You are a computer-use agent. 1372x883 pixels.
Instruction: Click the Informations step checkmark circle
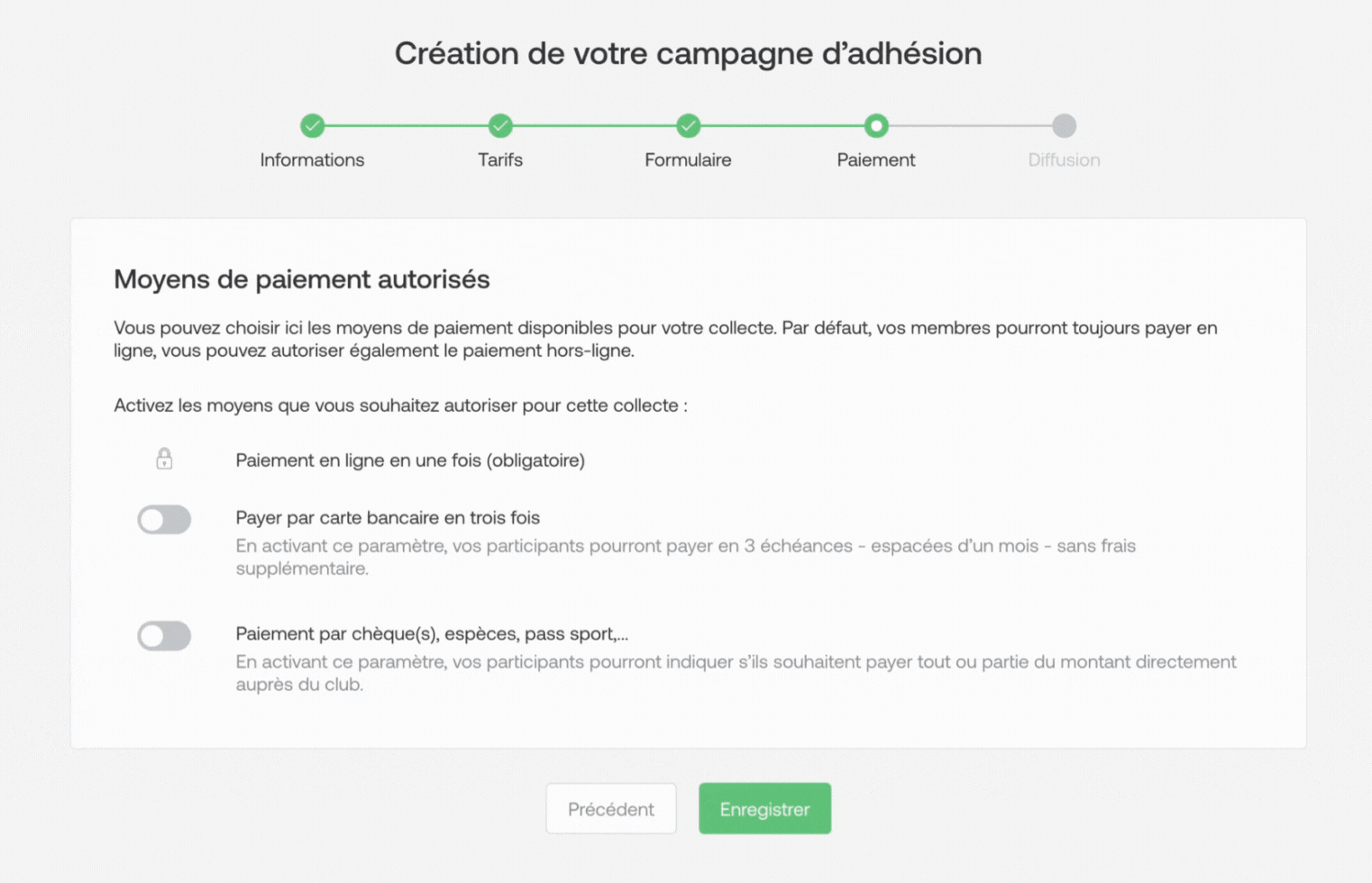(x=312, y=125)
